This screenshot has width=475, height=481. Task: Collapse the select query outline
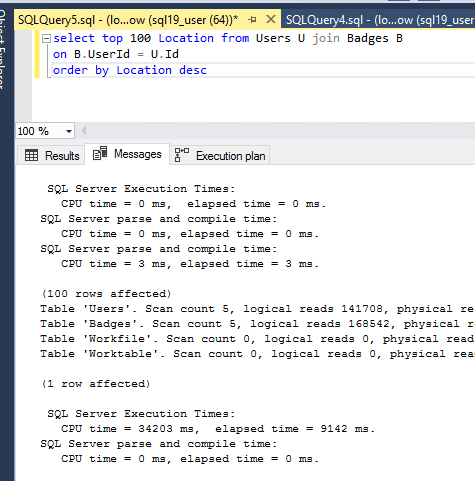click(x=46, y=39)
